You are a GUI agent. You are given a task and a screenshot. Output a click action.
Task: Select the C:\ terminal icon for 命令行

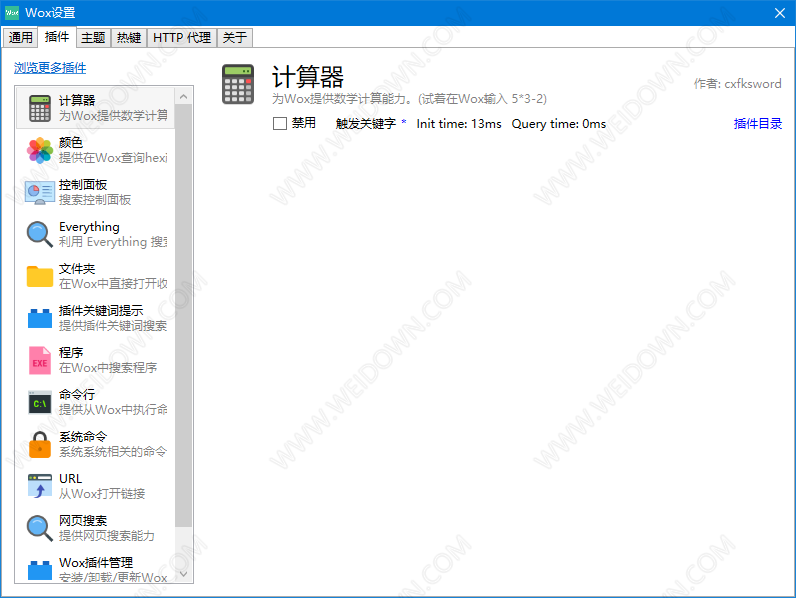(x=40, y=403)
